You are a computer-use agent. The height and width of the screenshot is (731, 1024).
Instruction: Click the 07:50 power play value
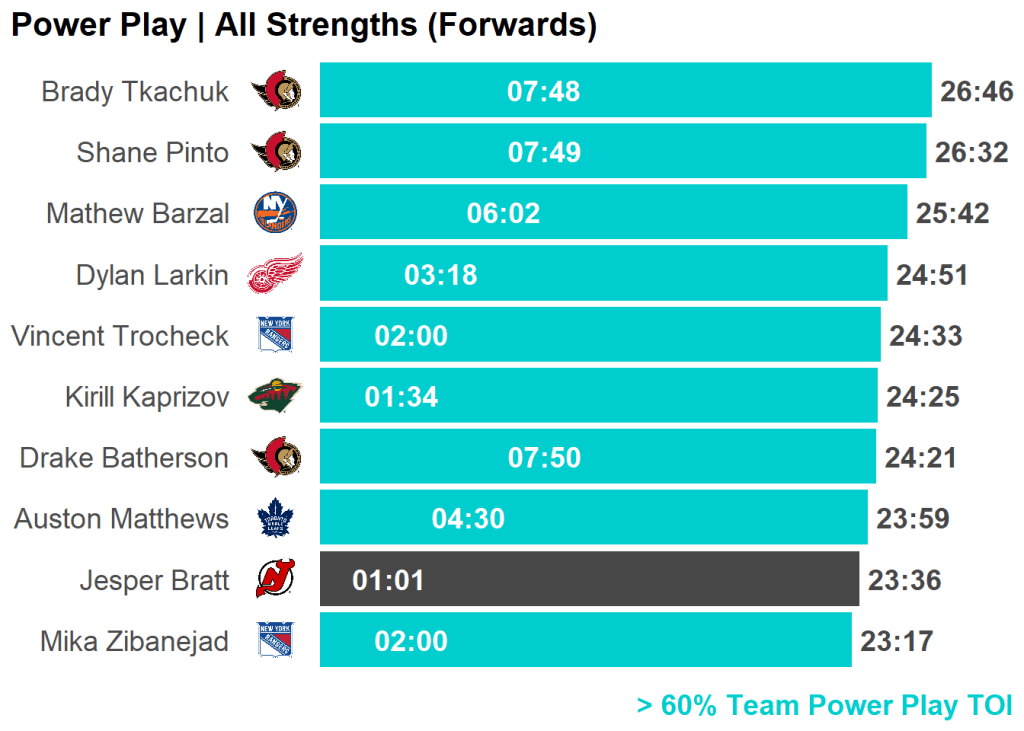[544, 458]
